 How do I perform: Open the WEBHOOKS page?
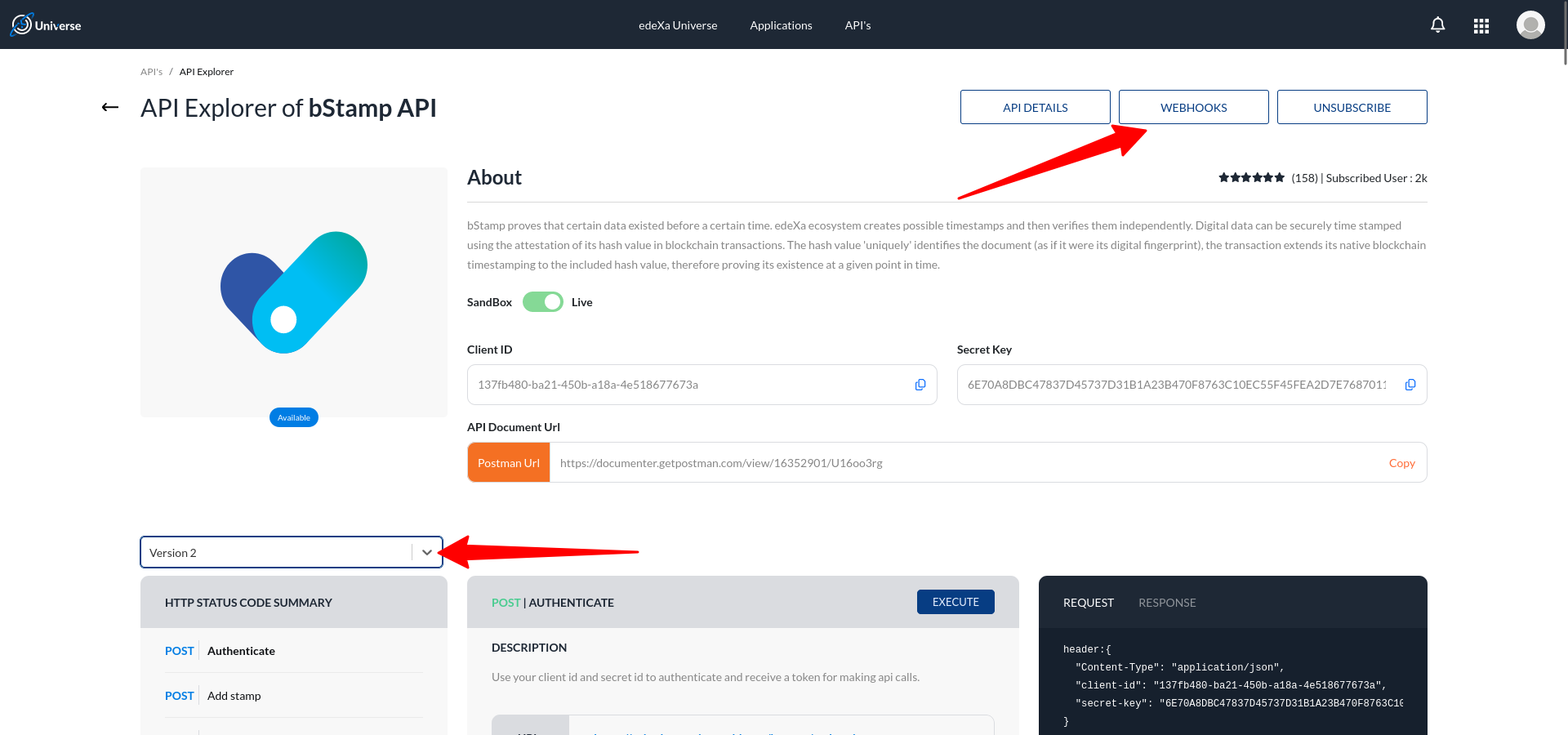tap(1194, 107)
